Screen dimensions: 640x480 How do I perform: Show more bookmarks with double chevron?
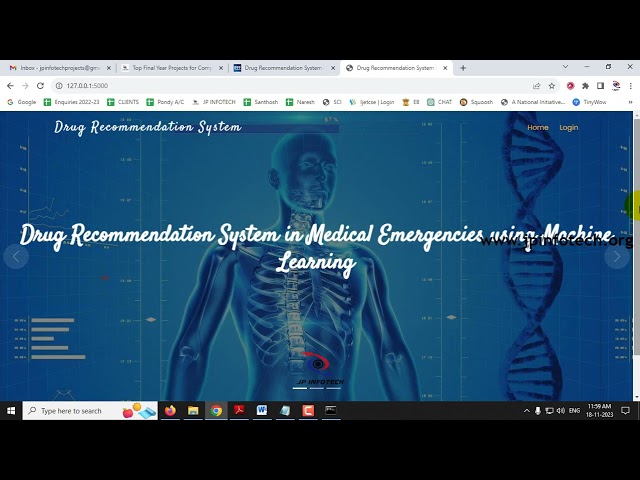(630, 102)
